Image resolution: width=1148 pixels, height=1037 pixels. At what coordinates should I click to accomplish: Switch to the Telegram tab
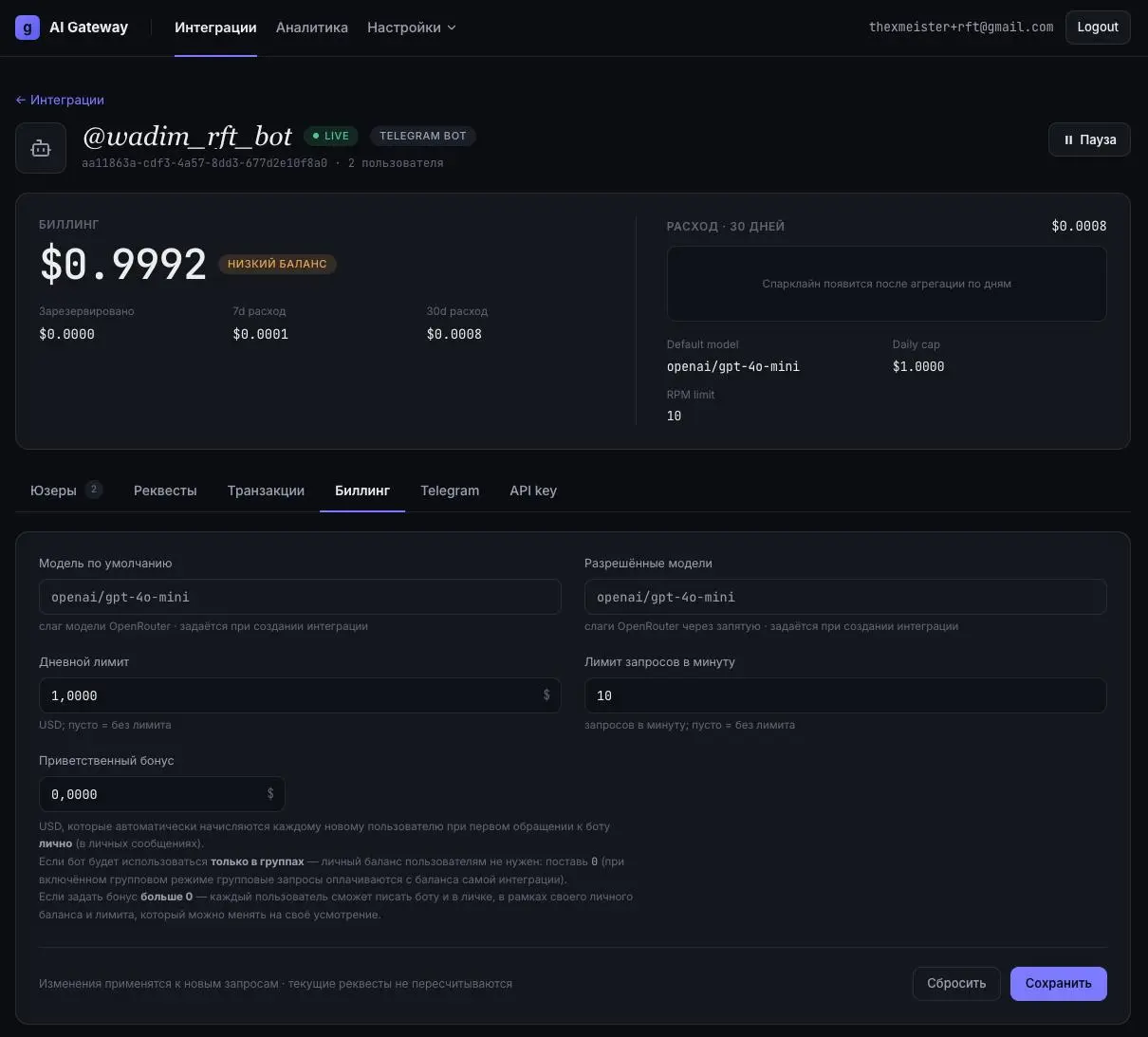(450, 491)
